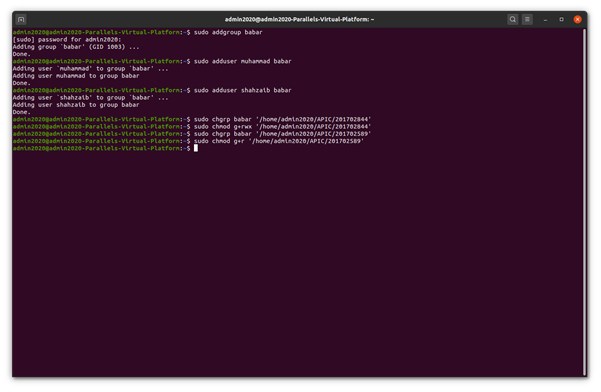The image size is (601, 392).
Task: Open the hamburger menu in title bar
Action: click(x=527, y=19)
